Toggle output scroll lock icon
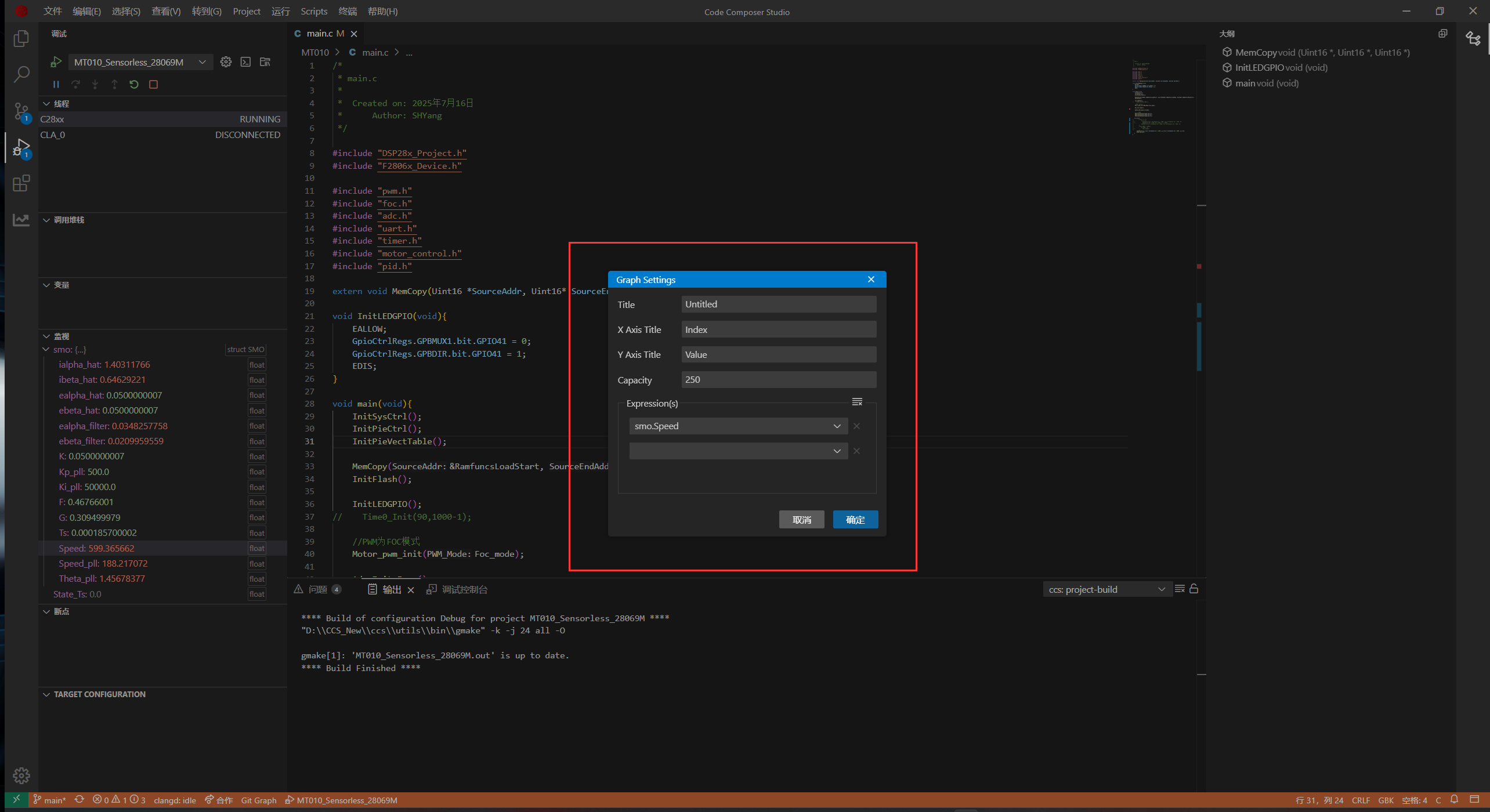The height and width of the screenshot is (812, 1490). pos(1194,589)
